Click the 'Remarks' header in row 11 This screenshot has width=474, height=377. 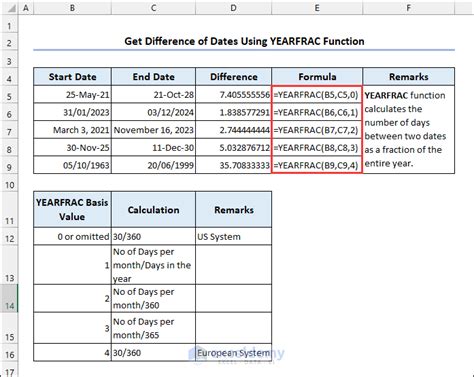(x=234, y=210)
